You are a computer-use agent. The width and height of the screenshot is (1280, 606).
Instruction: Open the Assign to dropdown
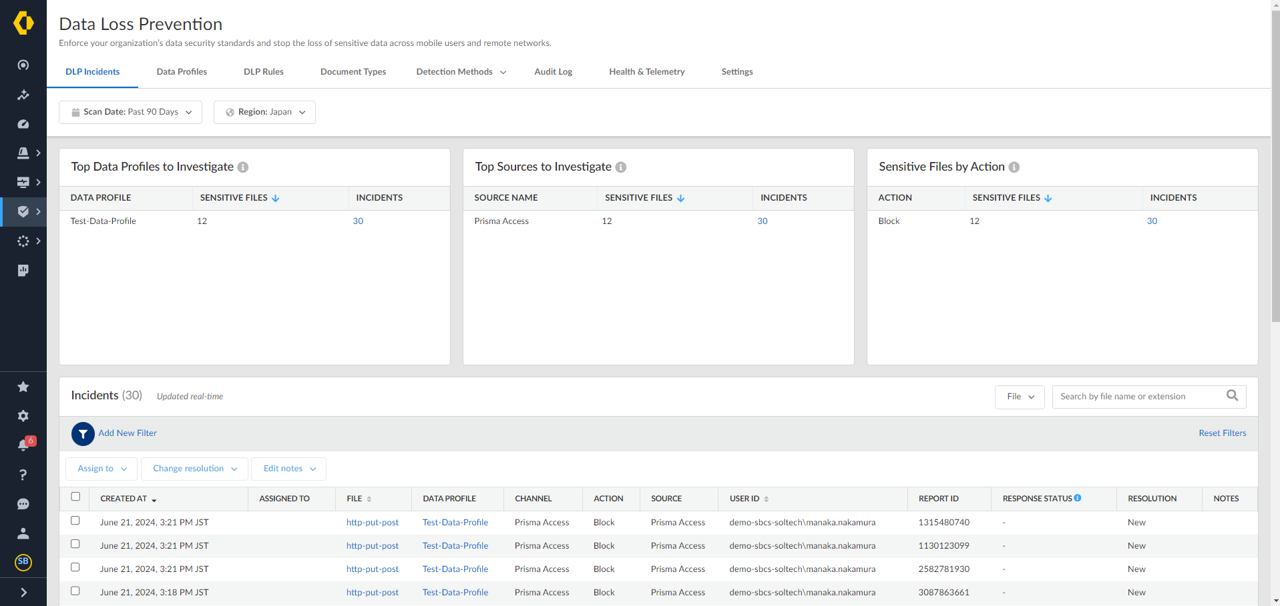101,468
